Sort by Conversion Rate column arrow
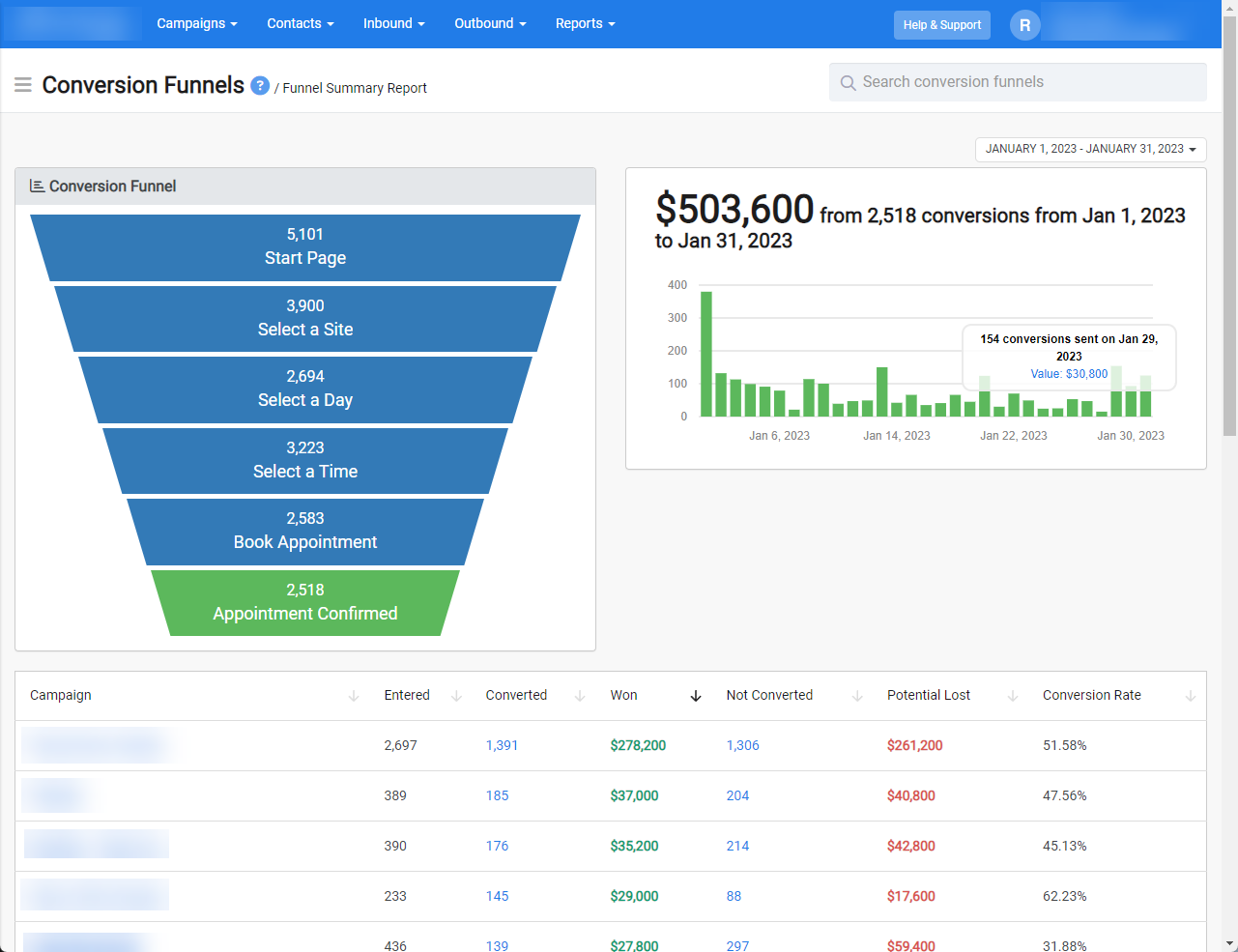 1190,696
